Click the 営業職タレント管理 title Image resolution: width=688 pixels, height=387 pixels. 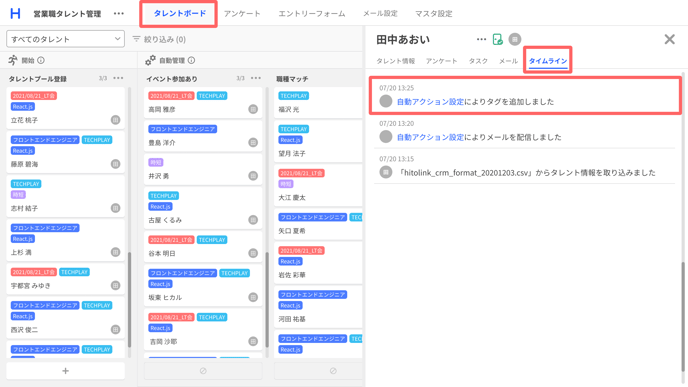pos(67,14)
